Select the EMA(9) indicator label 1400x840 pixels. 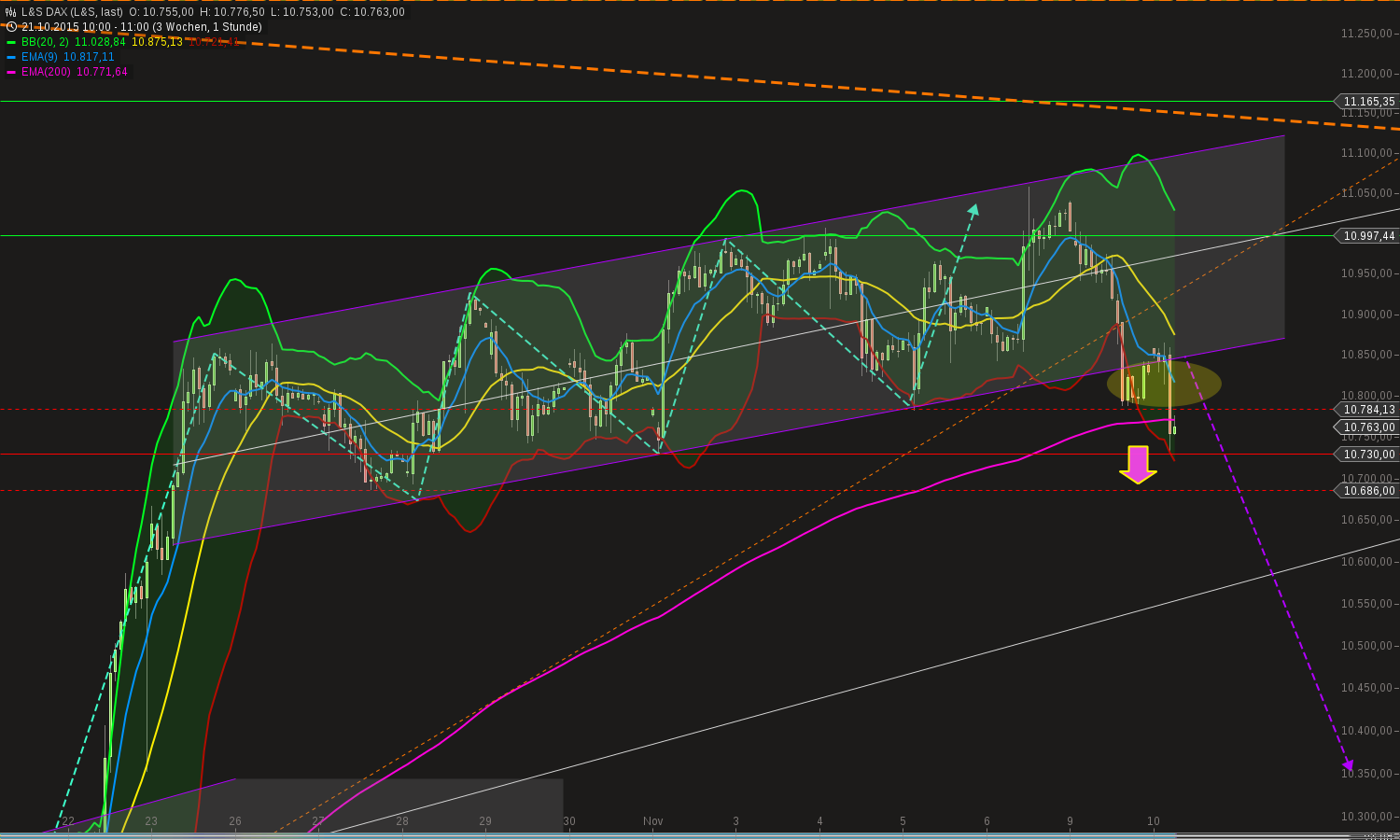[x=40, y=57]
